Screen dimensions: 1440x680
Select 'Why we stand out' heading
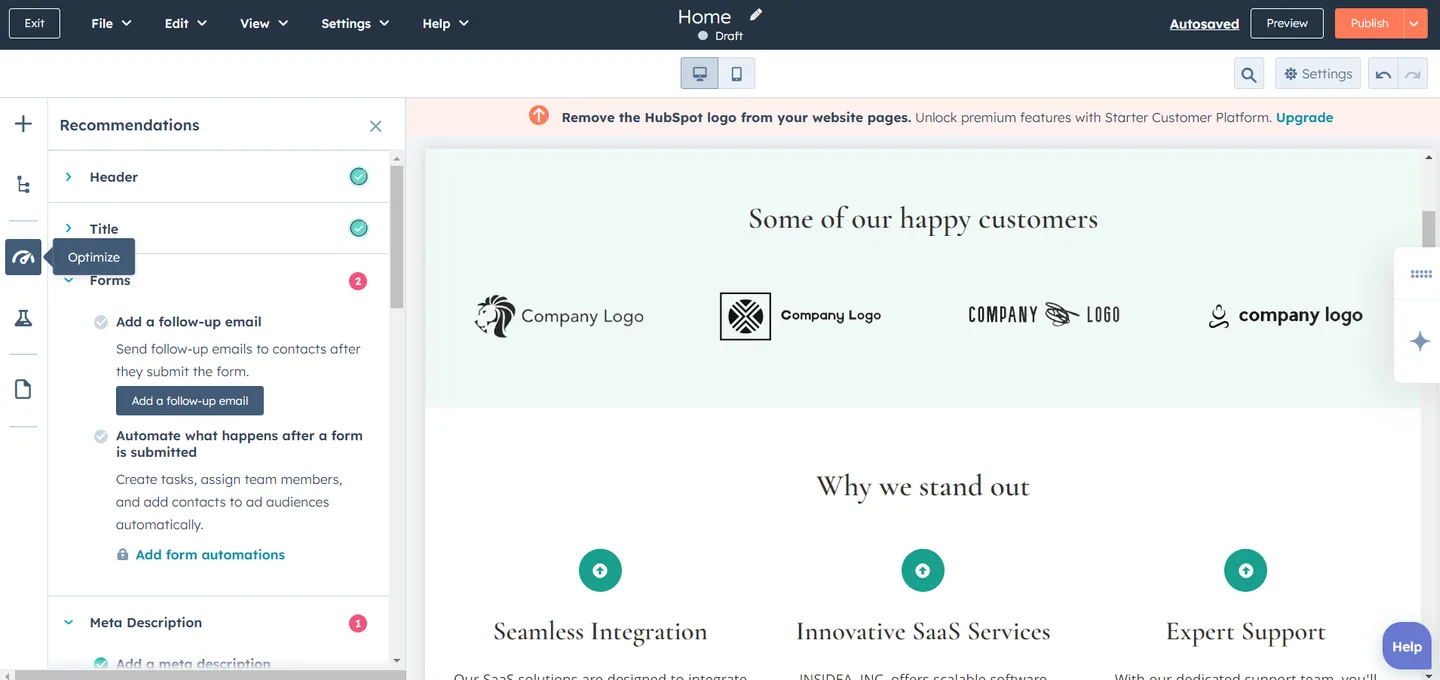[923, 487]
